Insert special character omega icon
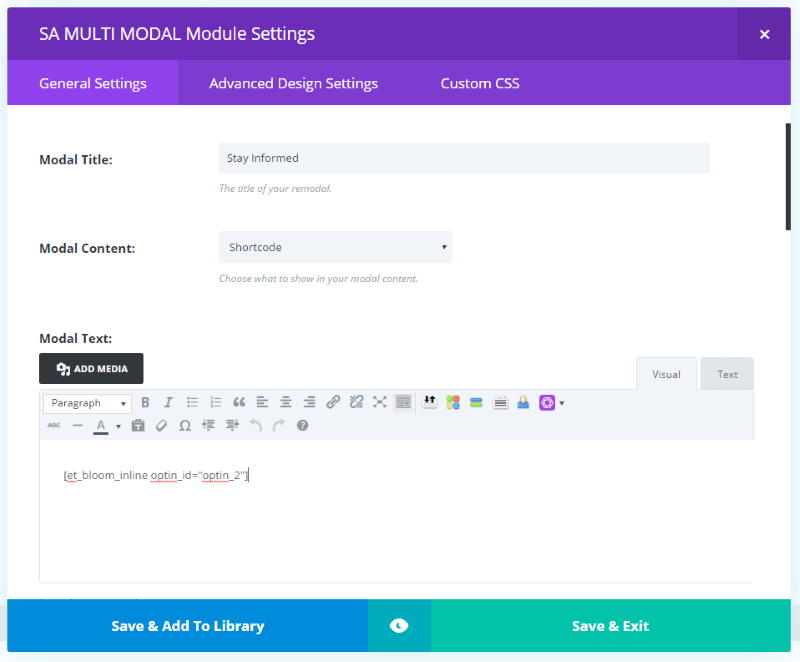800x662 pixels. (185, 425)
